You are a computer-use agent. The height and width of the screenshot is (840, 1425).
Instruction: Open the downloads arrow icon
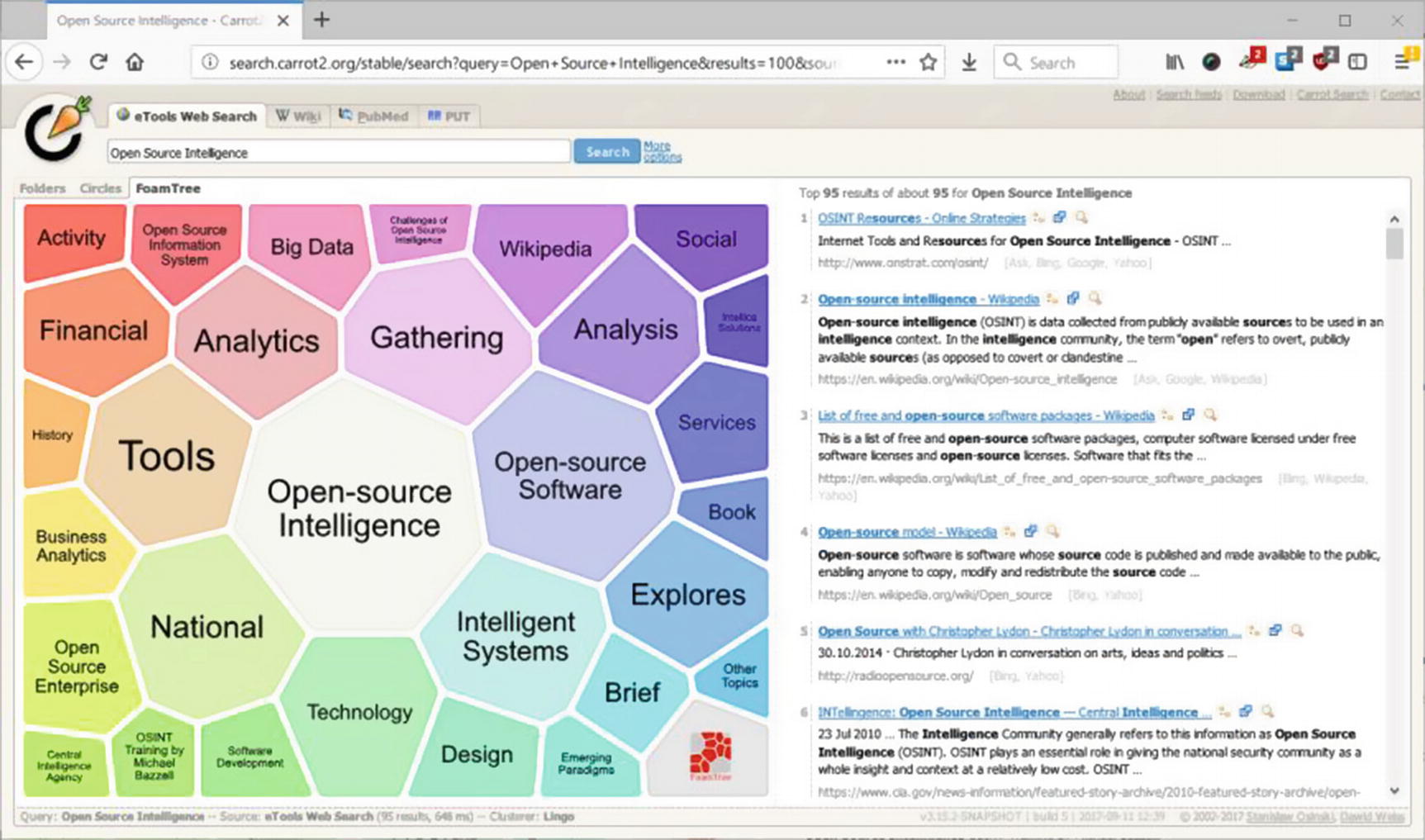(x=969, y=63)
